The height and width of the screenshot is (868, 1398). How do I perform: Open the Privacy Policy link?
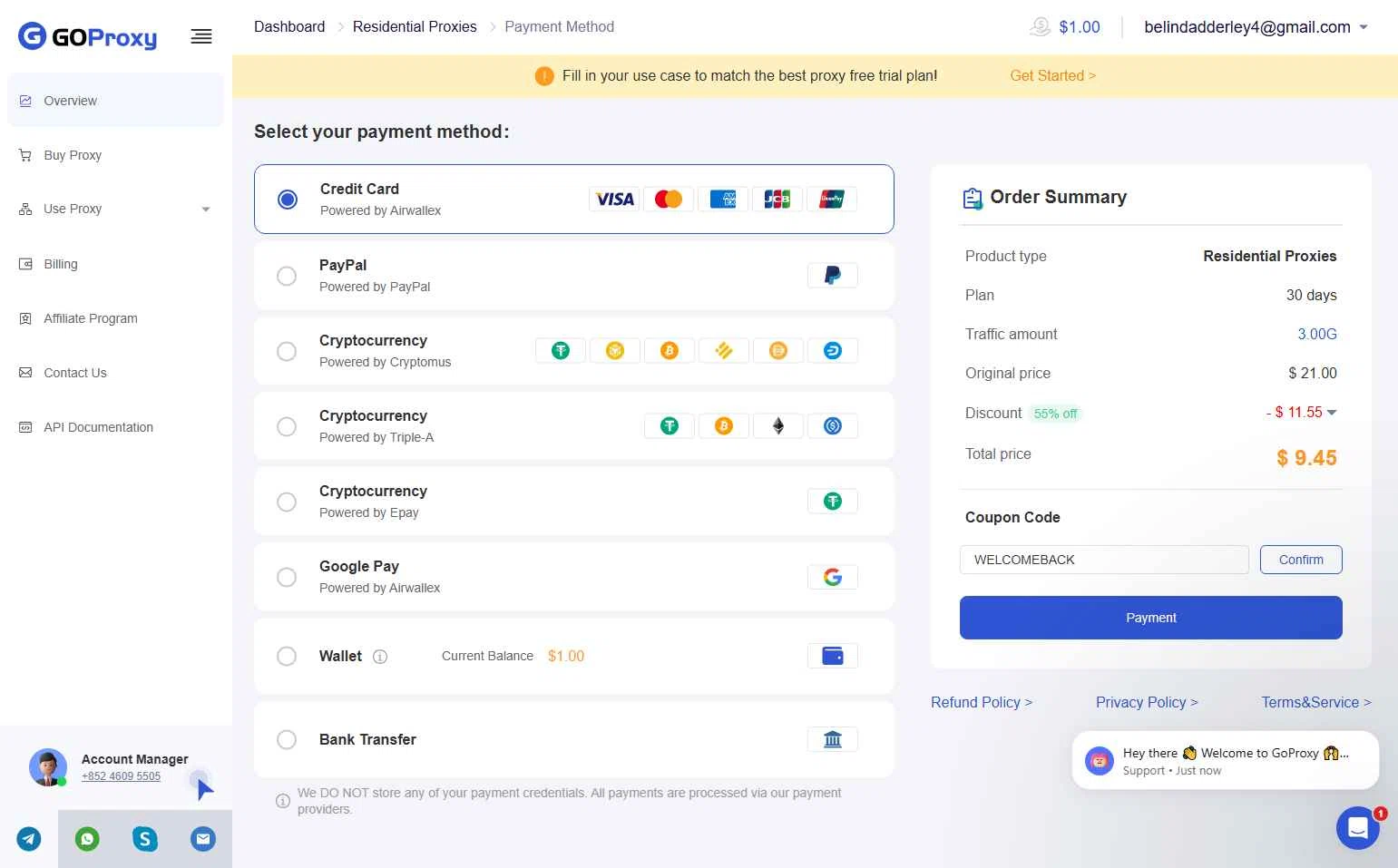pyautogui.click(x=1147, y=702)
